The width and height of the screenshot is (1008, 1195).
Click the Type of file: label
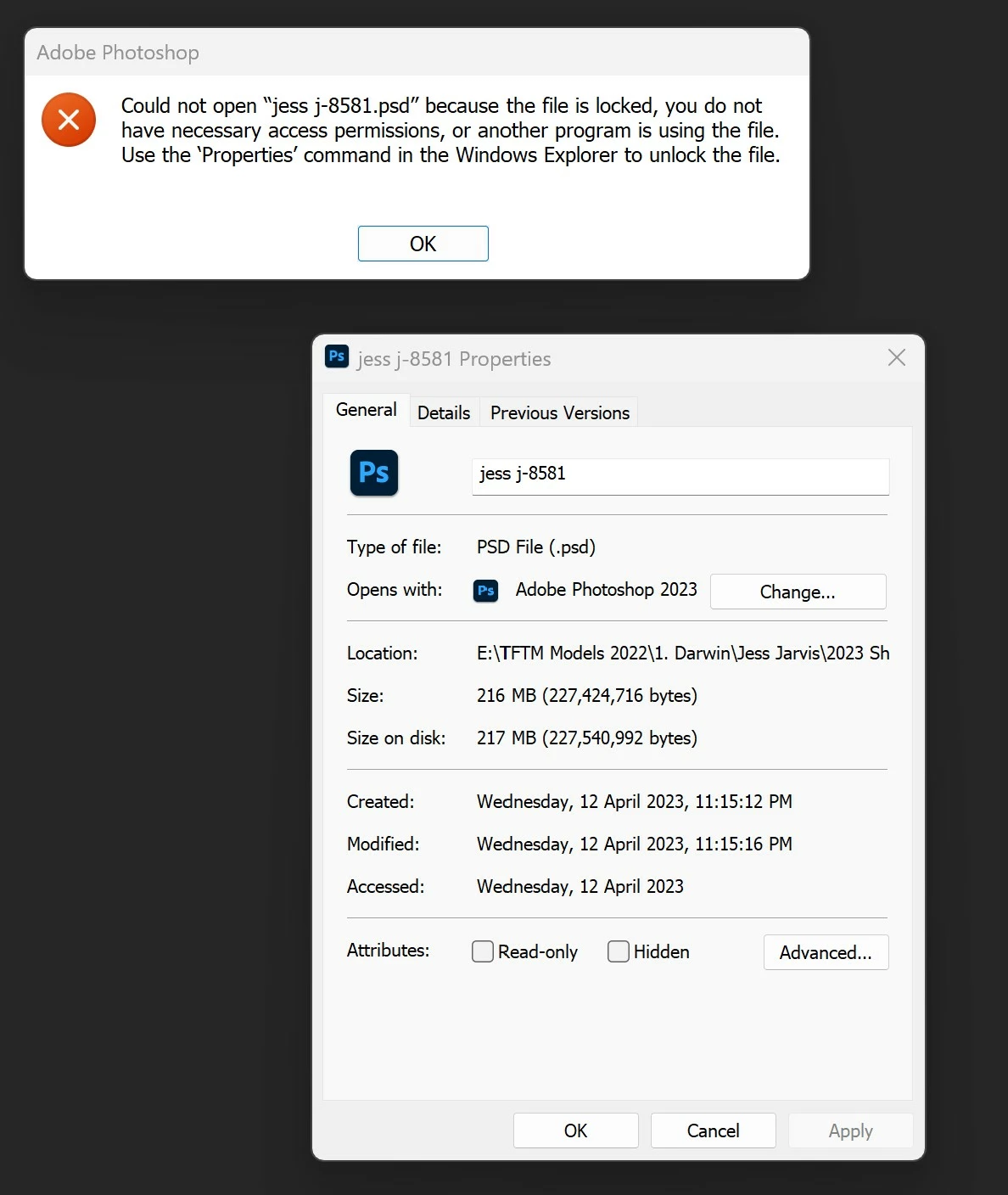tap(395, 547)
